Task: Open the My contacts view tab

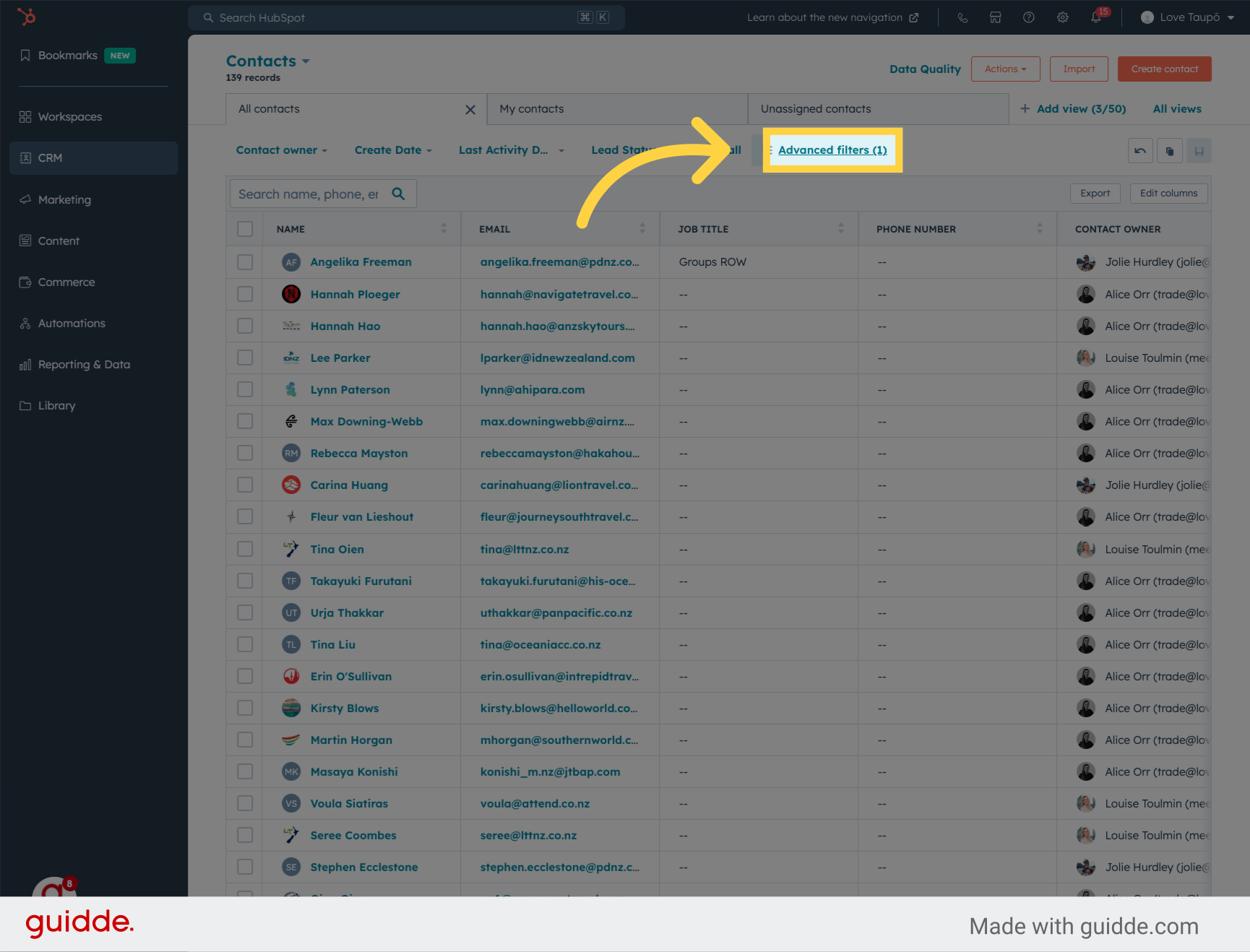Action: 531,108
